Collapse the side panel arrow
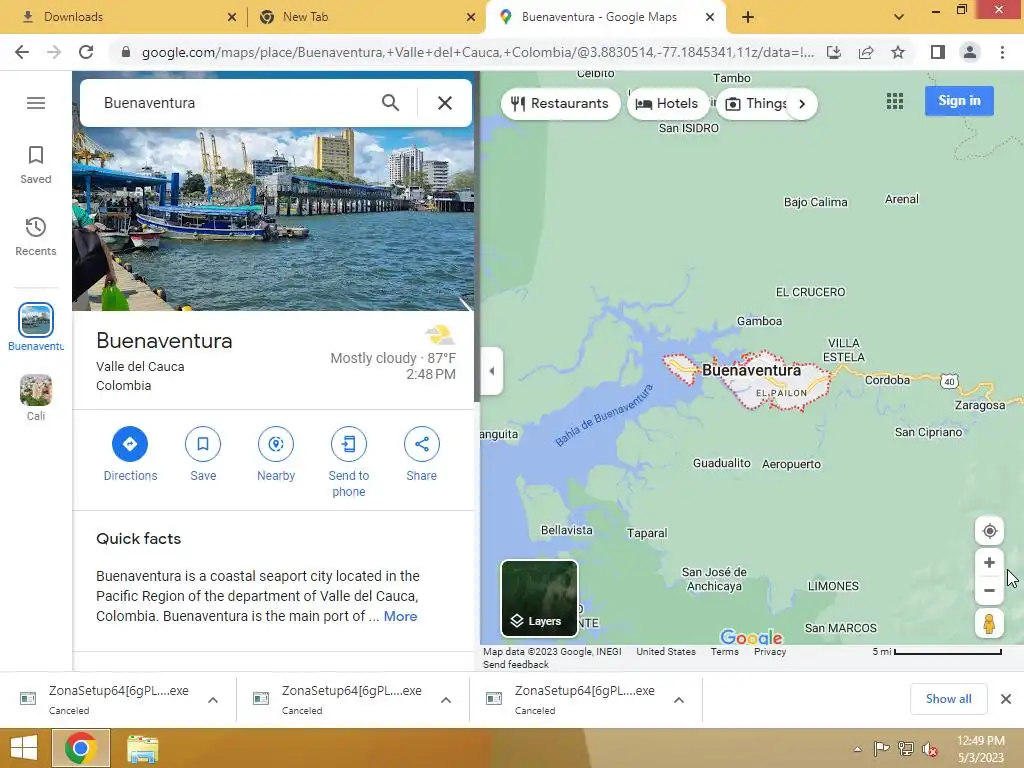Viewport: 1024px width, 768px height. [x=492, y=371]
